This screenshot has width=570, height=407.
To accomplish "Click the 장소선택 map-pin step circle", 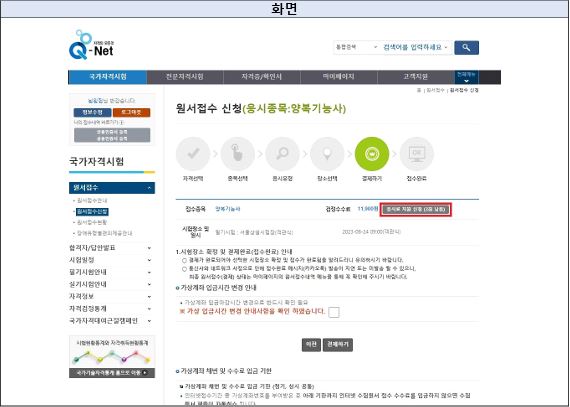I will 327,154.
